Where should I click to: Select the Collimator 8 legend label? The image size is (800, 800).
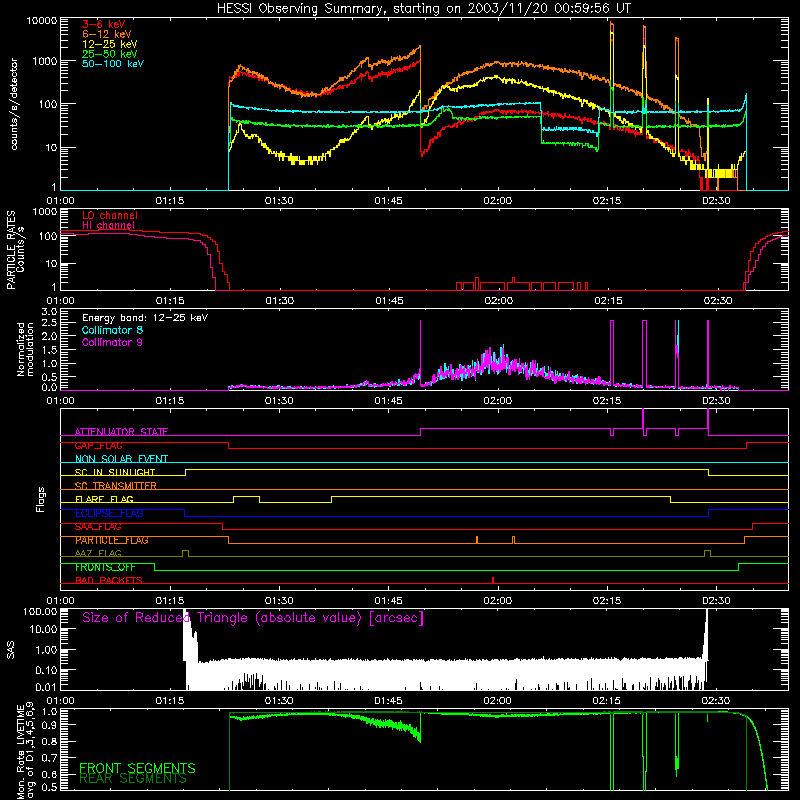pyautogui.click(x=112, y=330)
